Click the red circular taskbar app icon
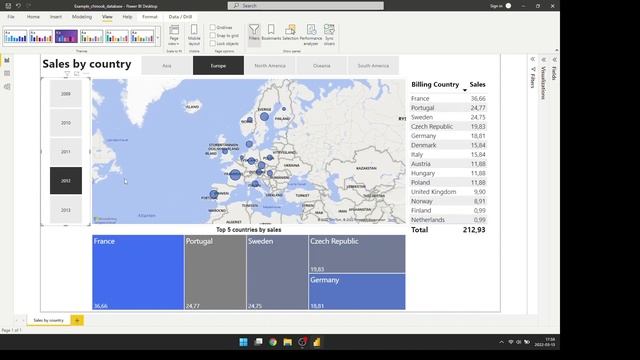 click(302, 342)
